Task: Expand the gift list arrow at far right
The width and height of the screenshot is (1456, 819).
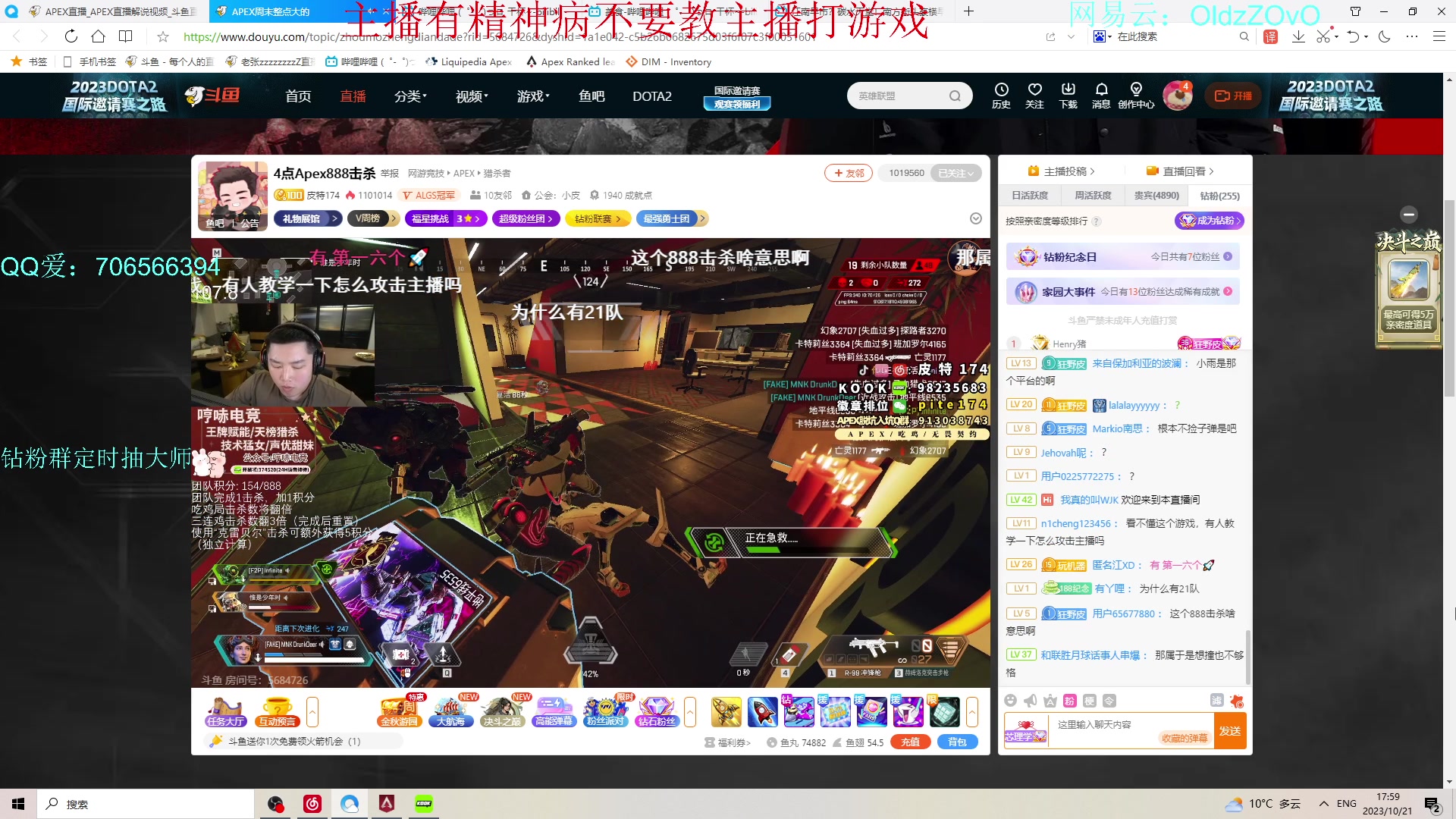Action: point(972,712)
